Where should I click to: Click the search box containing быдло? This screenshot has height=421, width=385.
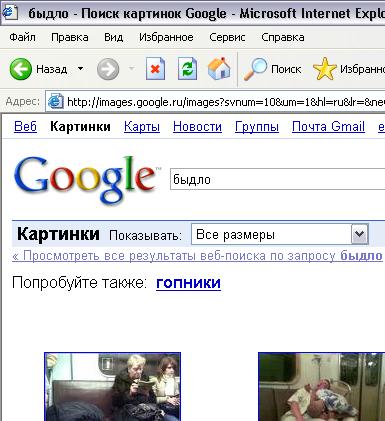(277, 179)
